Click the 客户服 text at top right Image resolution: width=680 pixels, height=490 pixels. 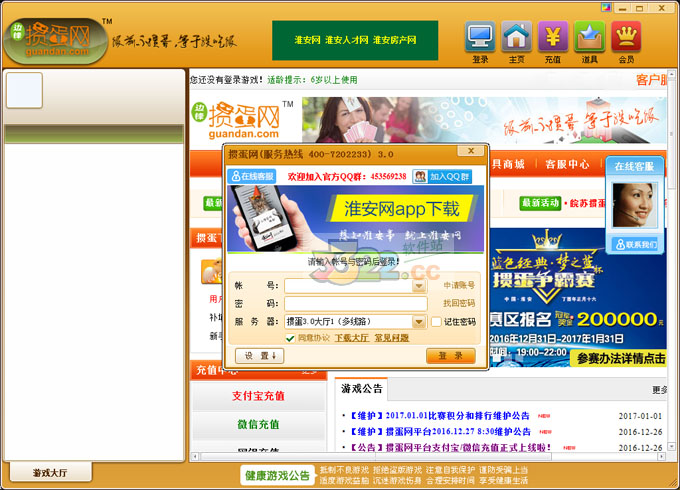click(x=651, y=80)
